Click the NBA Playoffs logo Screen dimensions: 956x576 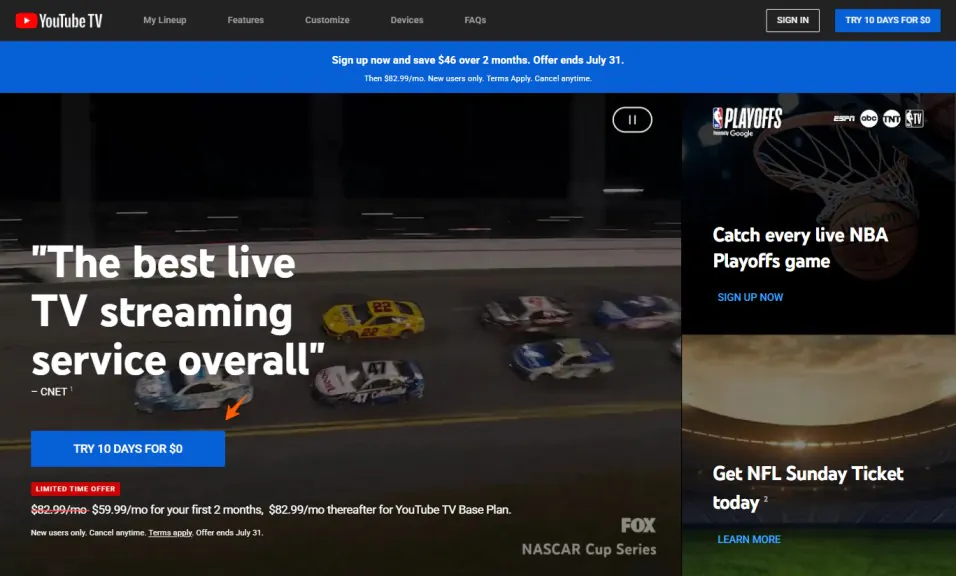point(747,121)
